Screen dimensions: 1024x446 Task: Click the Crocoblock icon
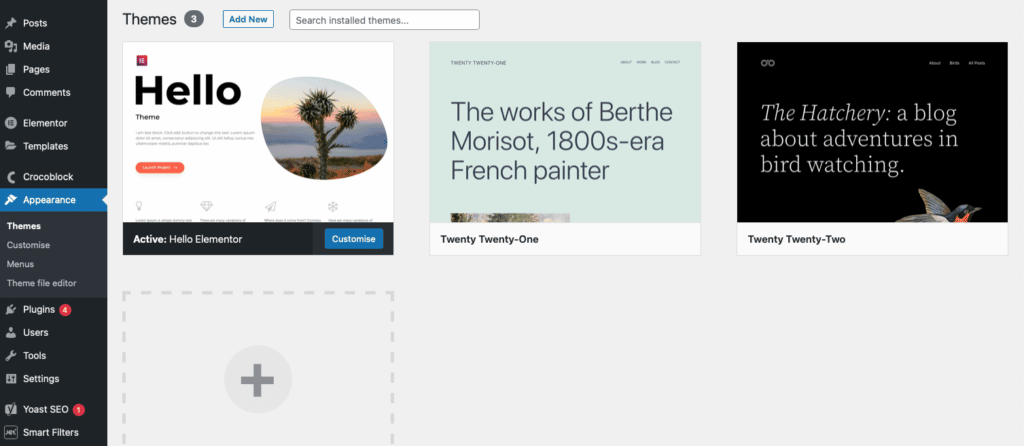tap(11, 177)
